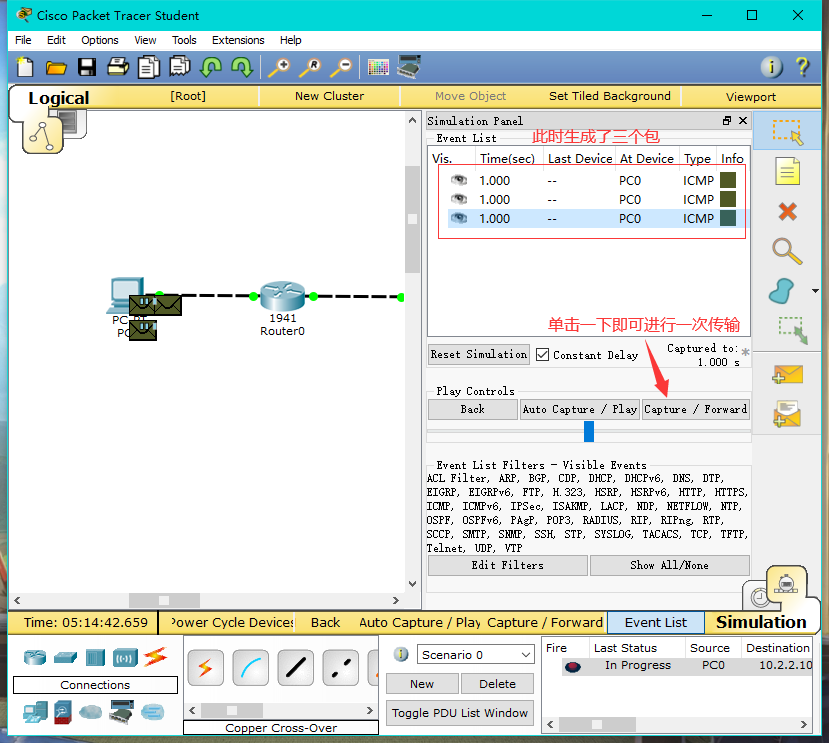
Task: Open Info color box of first ICMP event
Action: click(x=728, y=180)
